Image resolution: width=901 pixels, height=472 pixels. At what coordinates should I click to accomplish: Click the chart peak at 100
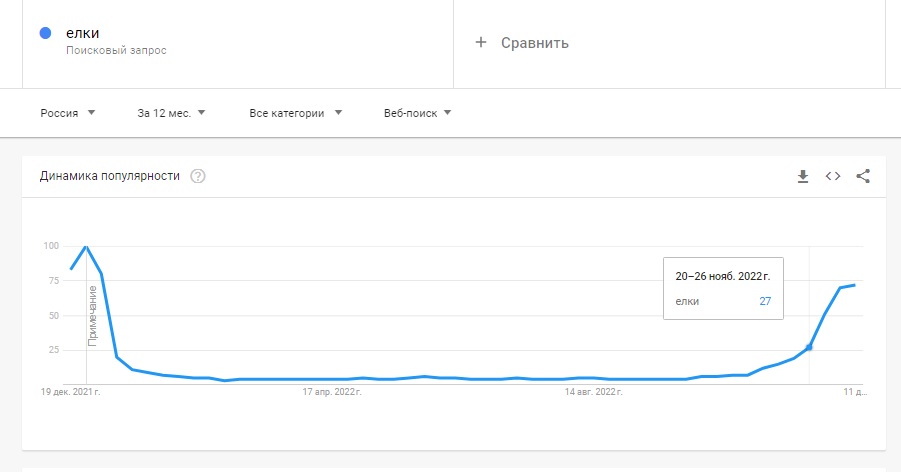click(x=86, y=246)
